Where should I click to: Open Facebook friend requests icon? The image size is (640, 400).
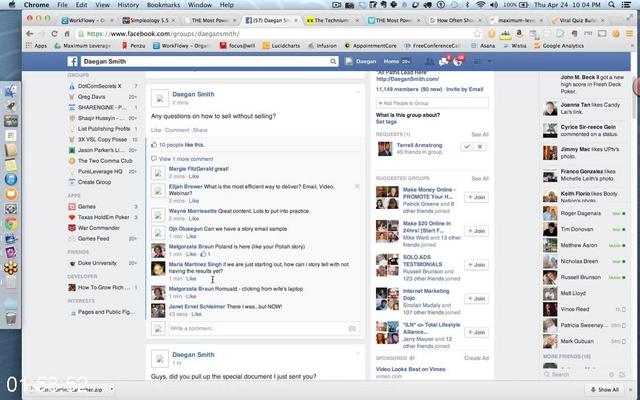[x=429, y=62]
